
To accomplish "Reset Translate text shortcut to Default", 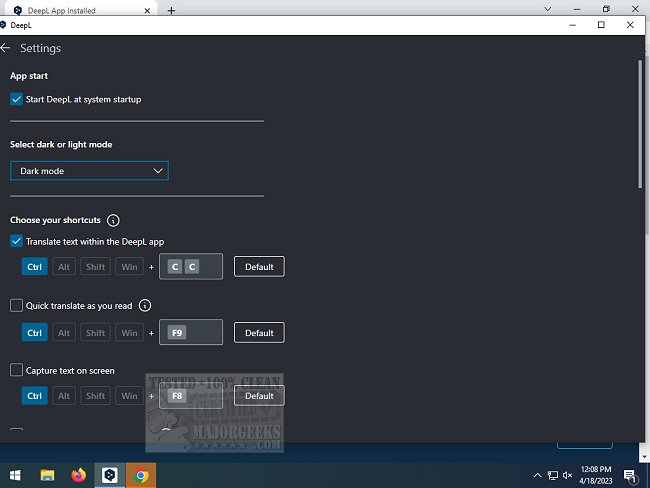I will 259,267.
